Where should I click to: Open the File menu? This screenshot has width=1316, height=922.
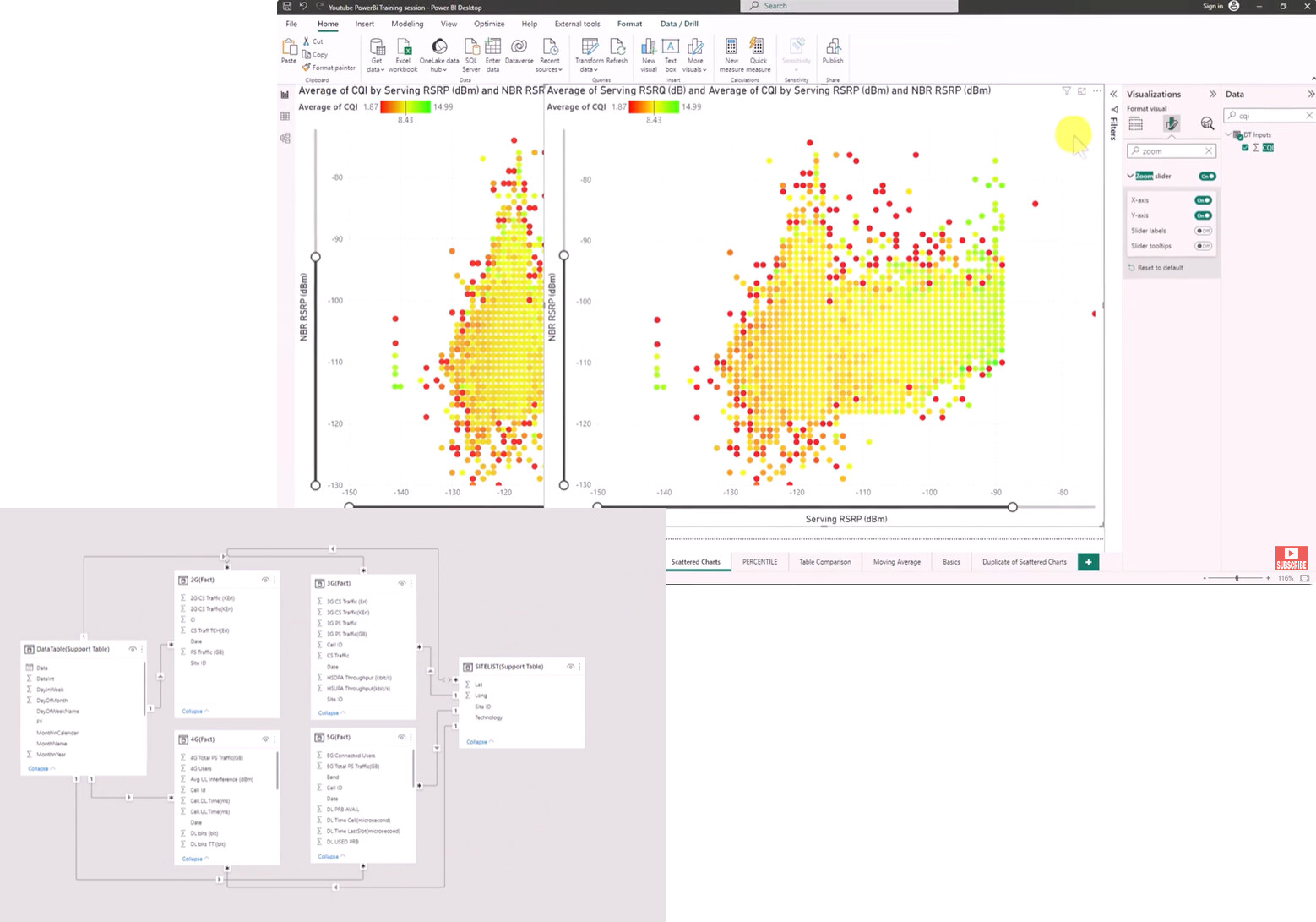pyautogui.click(x=291, y=24)
